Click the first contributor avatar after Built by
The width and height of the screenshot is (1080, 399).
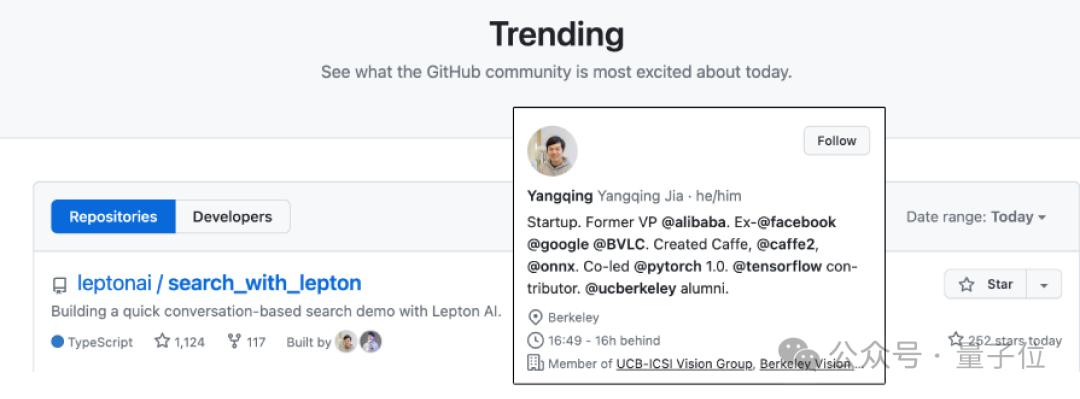pos(346,341)
